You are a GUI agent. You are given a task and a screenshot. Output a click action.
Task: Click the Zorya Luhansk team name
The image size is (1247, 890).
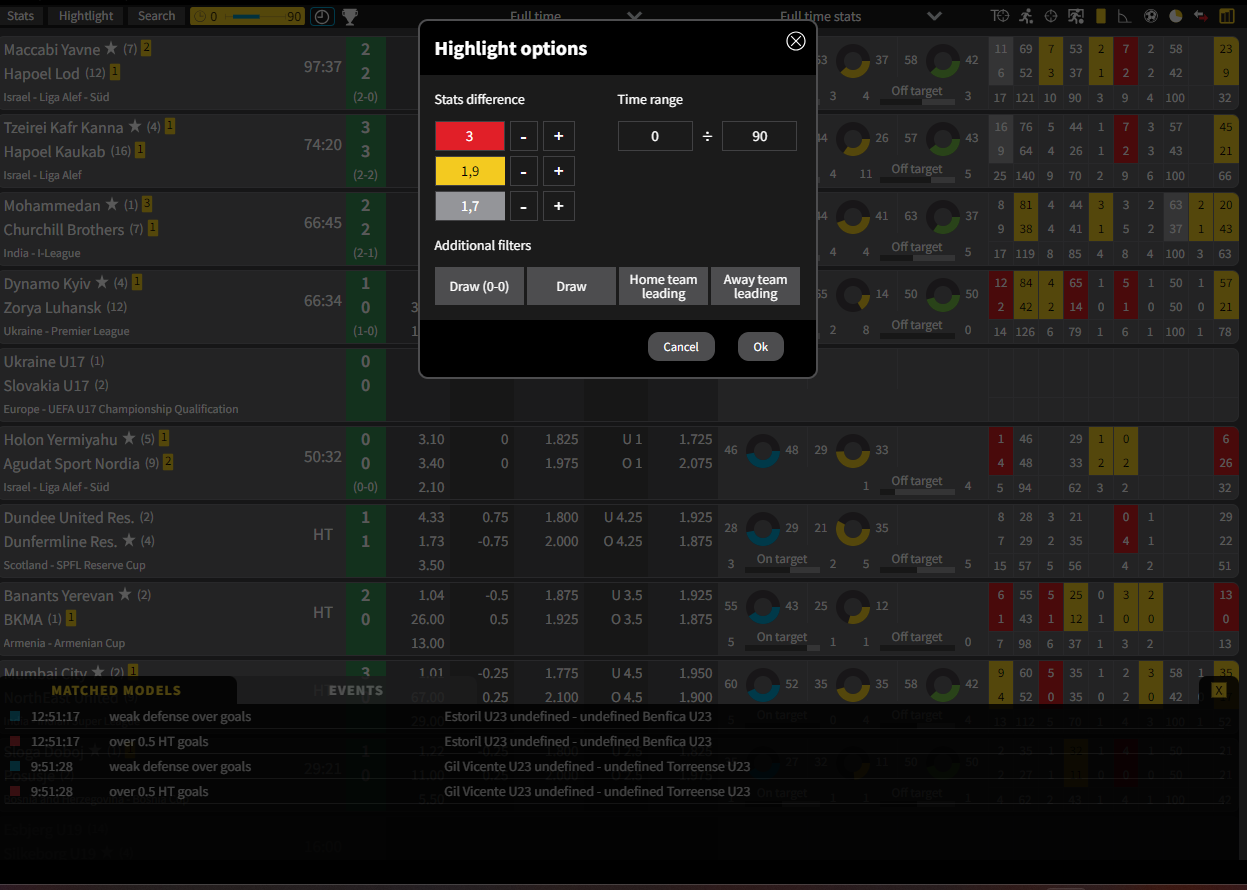click(x=52, y=307)
